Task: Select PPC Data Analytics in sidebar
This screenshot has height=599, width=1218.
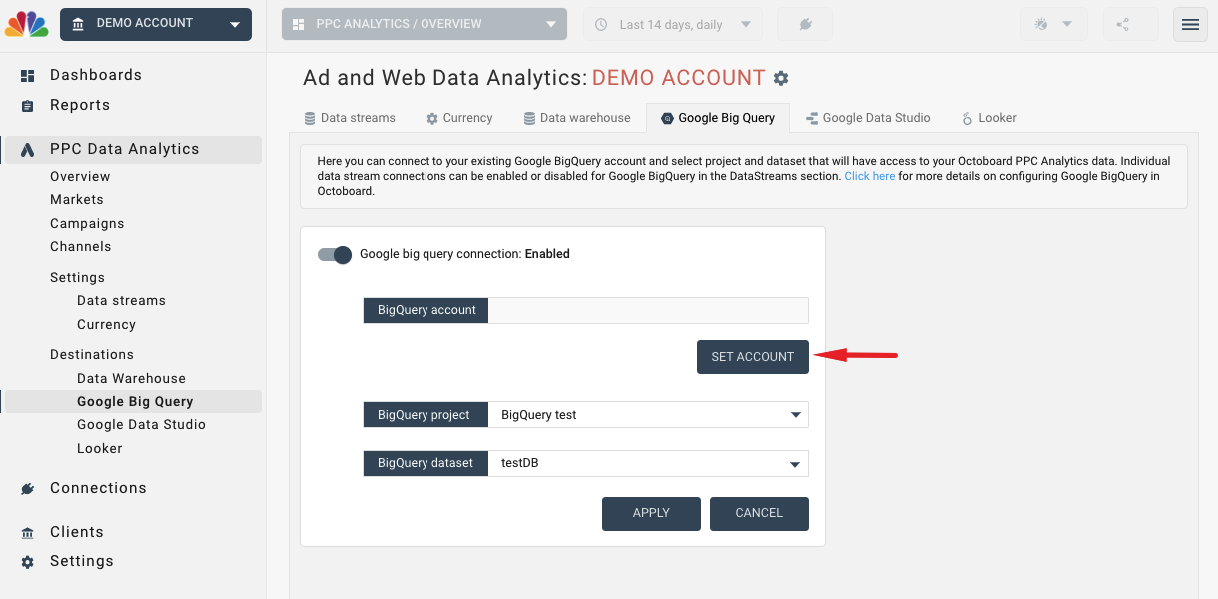Action: point(125,149)
